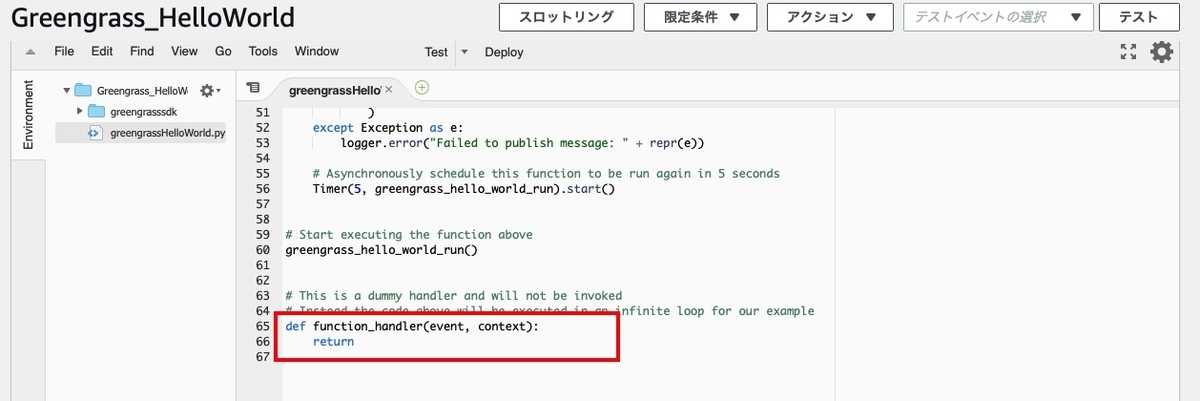The height and width of the screenshot is (401, 1200).
Task: Open the Edit menu
Action: pos(101,51)
